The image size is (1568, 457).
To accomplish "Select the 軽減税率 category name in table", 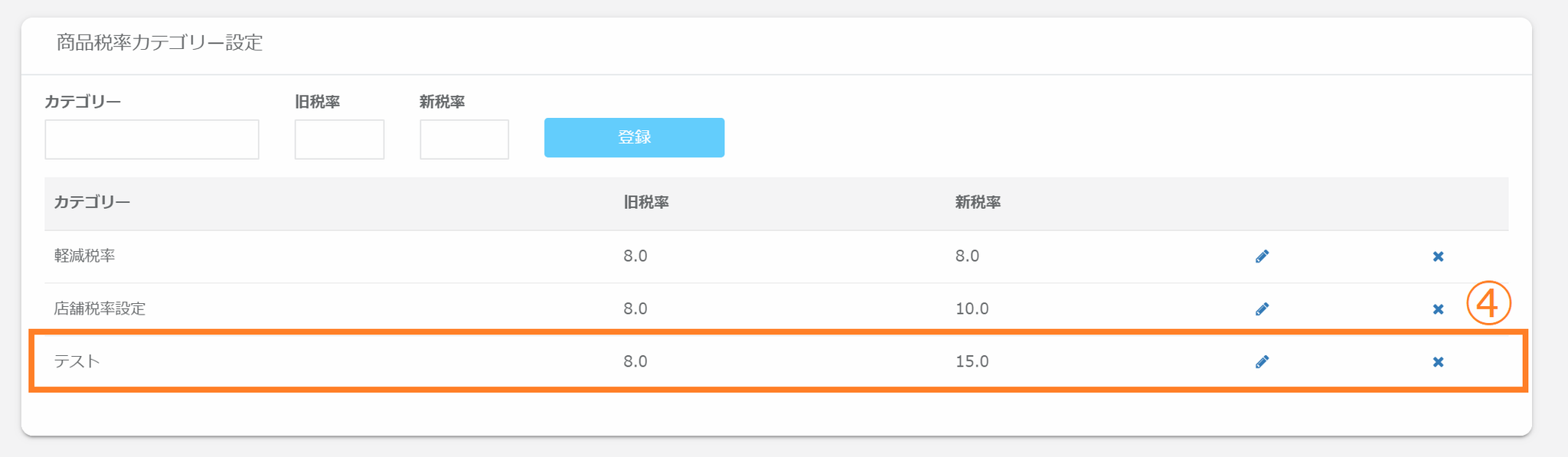I will click(84, 256).
